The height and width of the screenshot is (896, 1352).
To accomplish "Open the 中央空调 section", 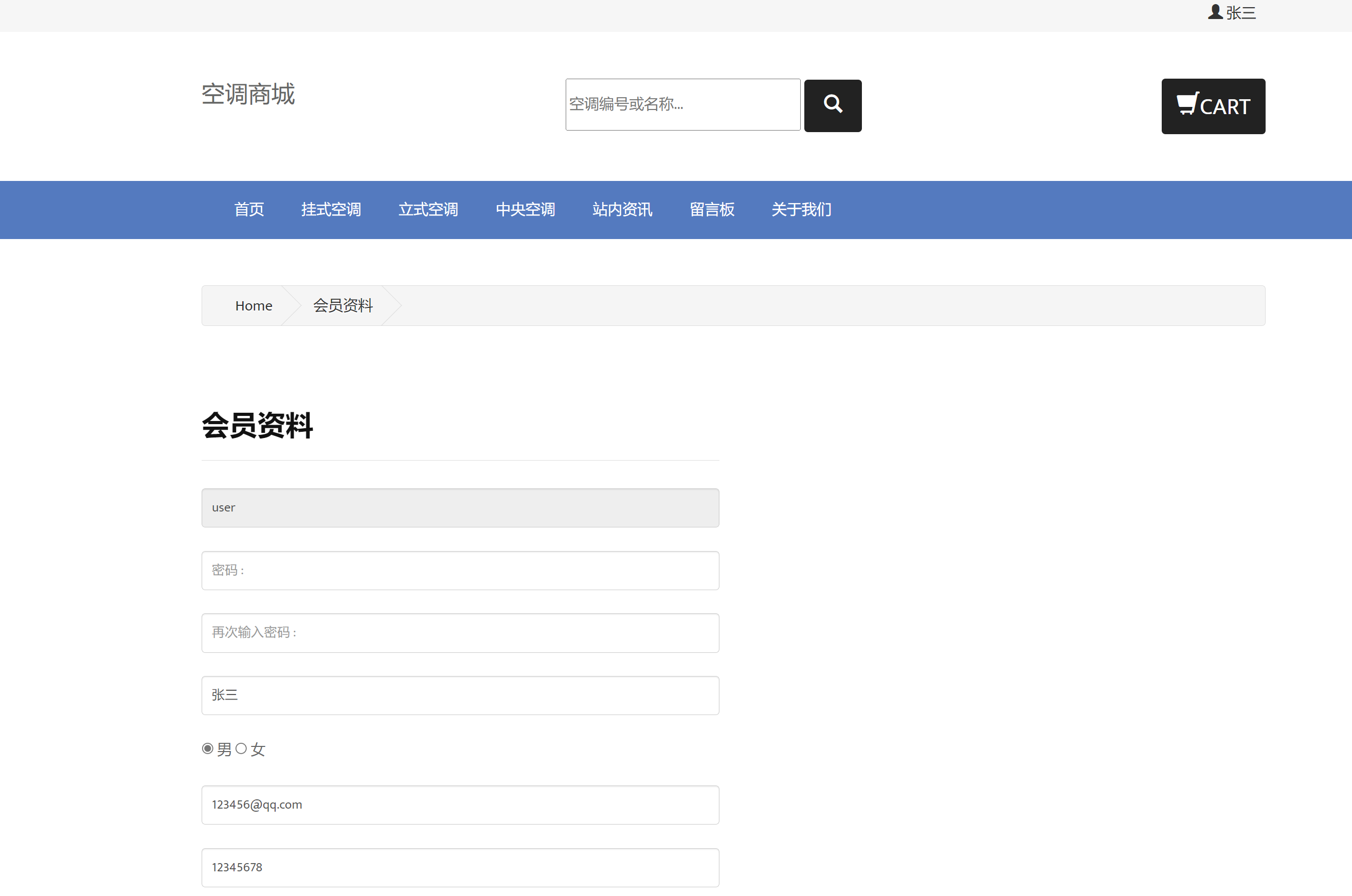I will (x=526, y=209).
